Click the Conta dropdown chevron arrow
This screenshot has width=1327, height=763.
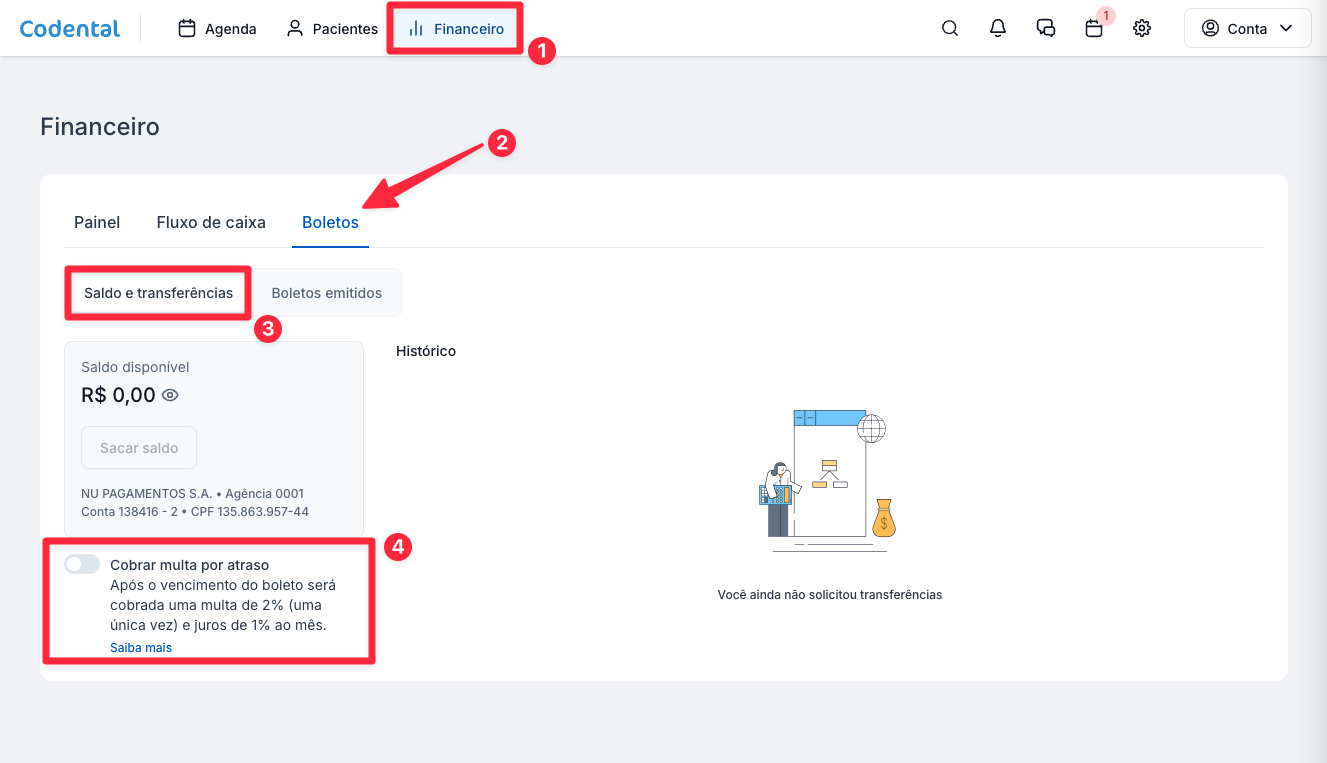click(x=1286, y=29)
